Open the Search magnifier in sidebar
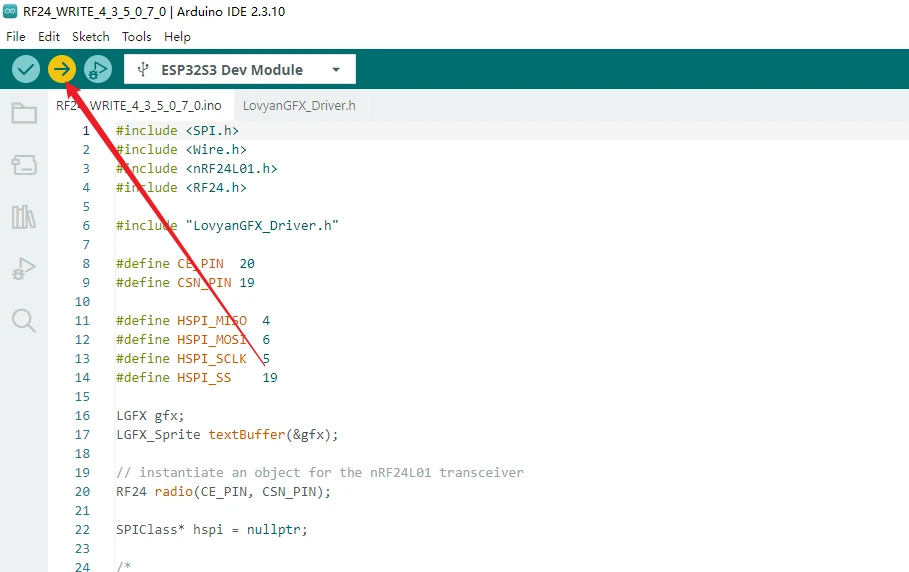Image resolution: width=909 pixels, height=572 pixels. pos(24,320)
